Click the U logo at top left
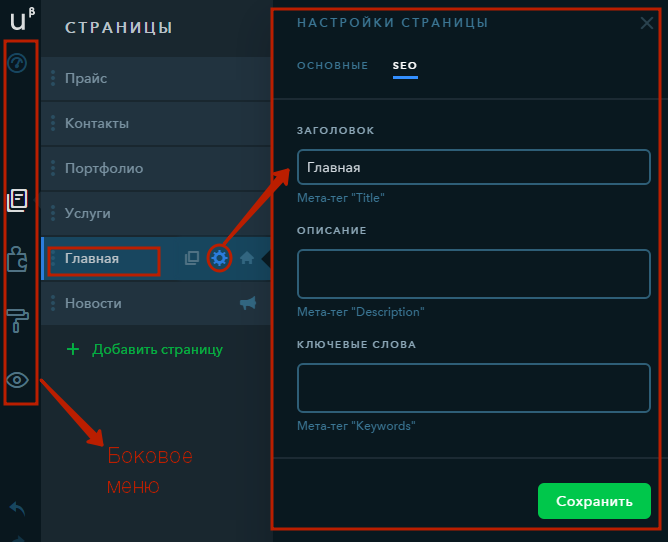Image resolution: width=668 pixels, height=542 pixels. click(x=22, y=20)
